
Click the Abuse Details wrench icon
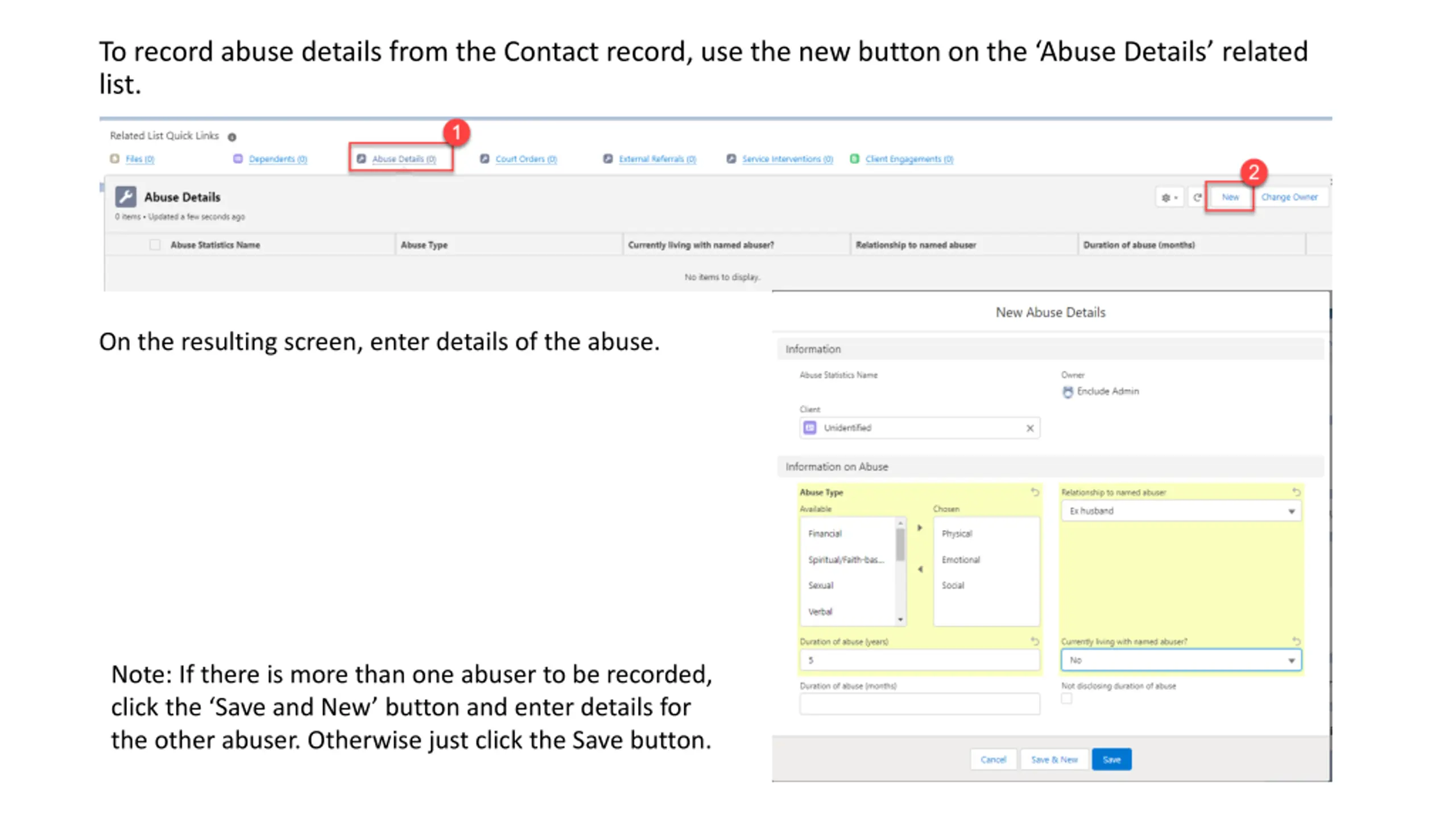tap(126, 197)
